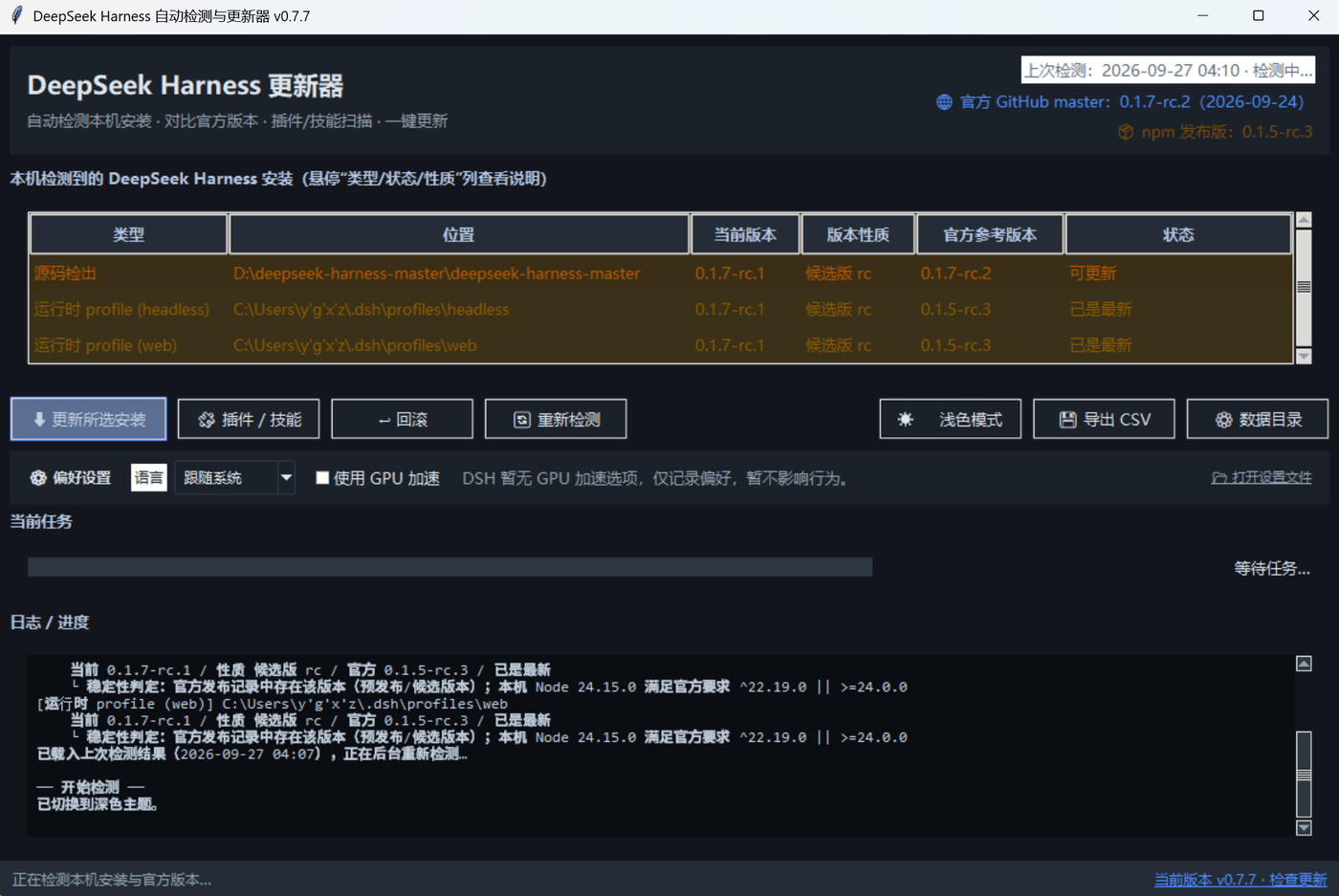Image resolution: width=1339 pixels, height=896 pixels.
Task: Enable the 使用 GPU 加速 checkbox
Action: [322, 478]
